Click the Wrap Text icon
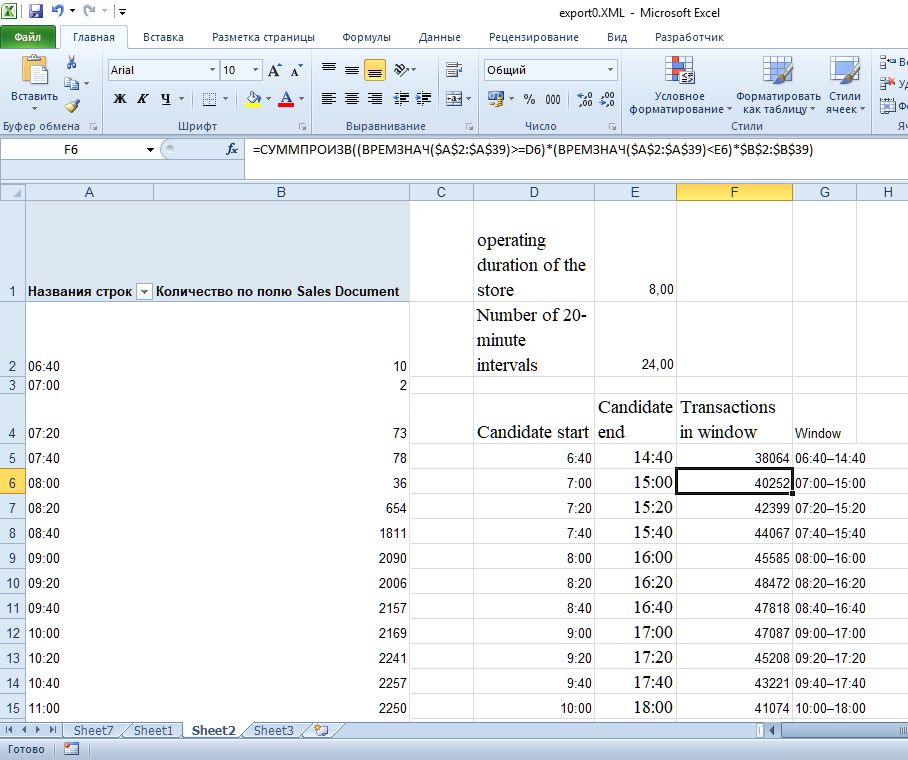The height and width of the screenshot is (760, 908). 454,70
